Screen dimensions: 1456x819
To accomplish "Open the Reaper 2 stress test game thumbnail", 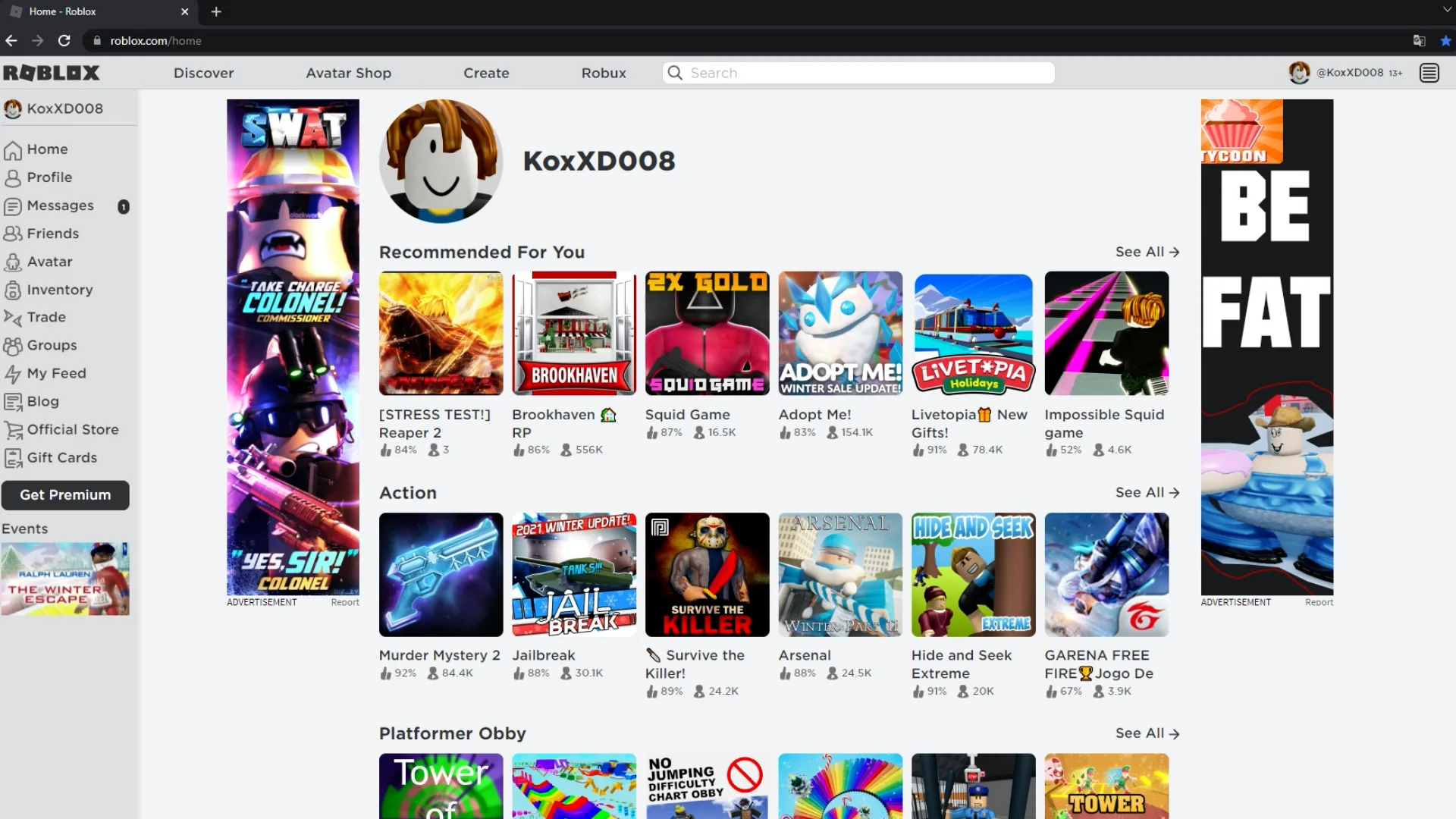I will tap(441, 334).
